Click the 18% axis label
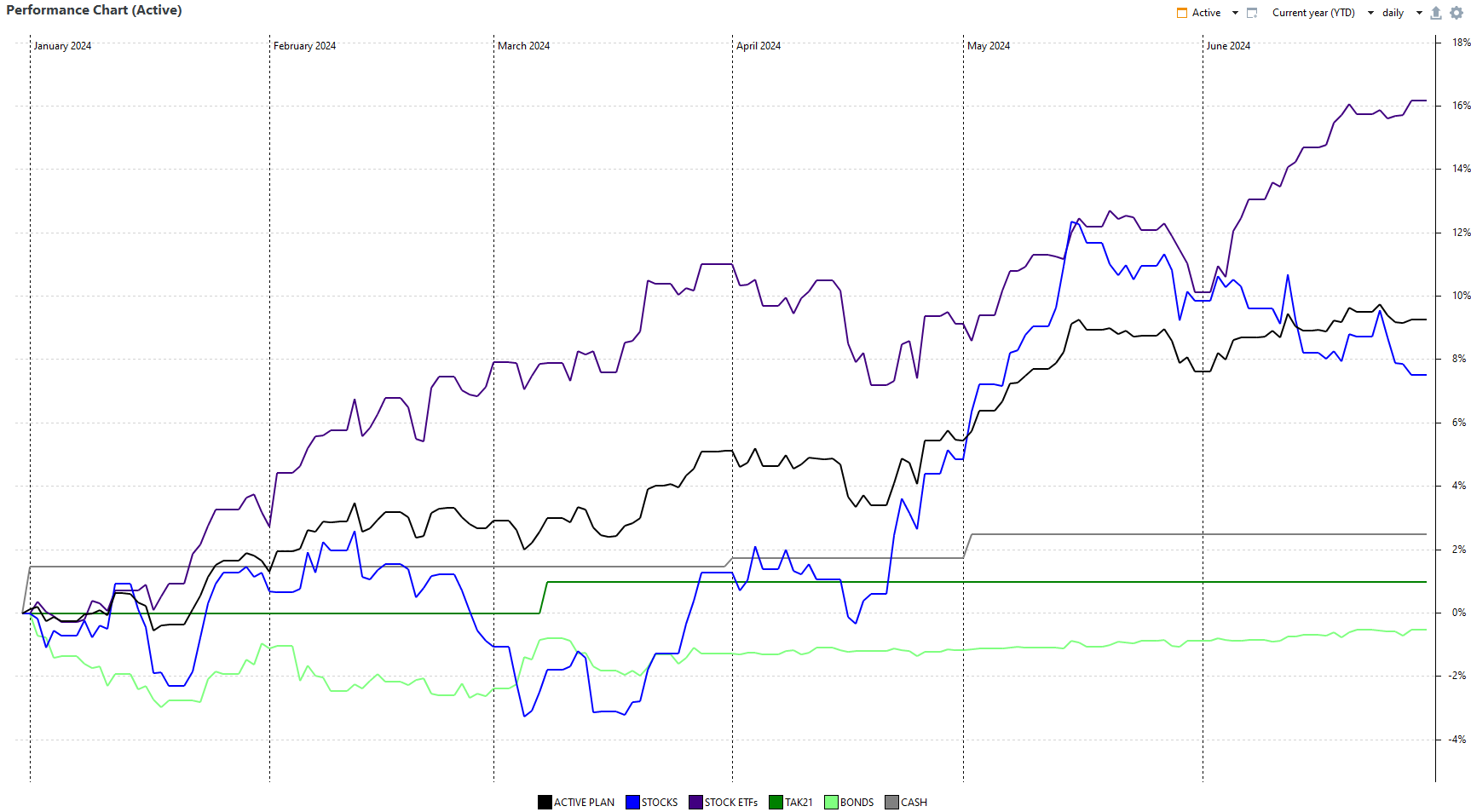The image size is (1471, 812). click(1461, 43)
